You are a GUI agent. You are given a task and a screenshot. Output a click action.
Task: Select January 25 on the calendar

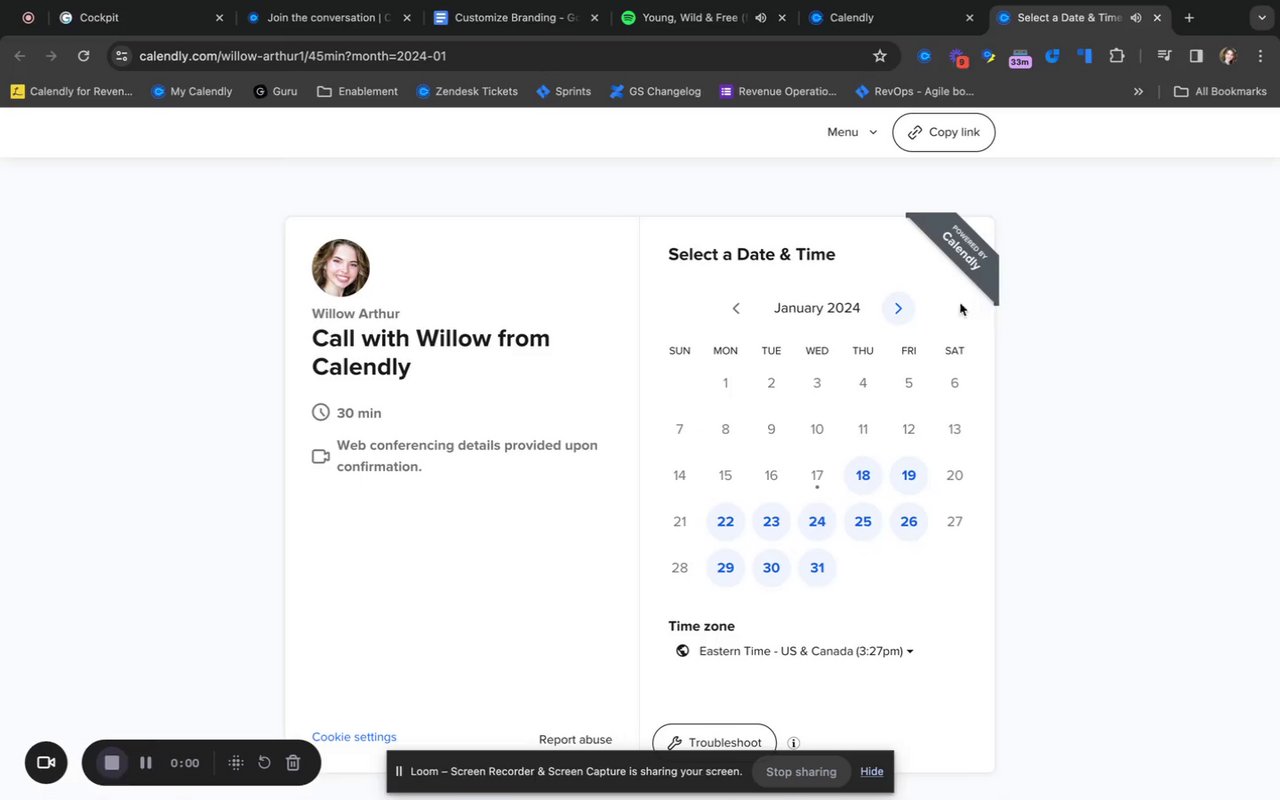click(863, 521)
